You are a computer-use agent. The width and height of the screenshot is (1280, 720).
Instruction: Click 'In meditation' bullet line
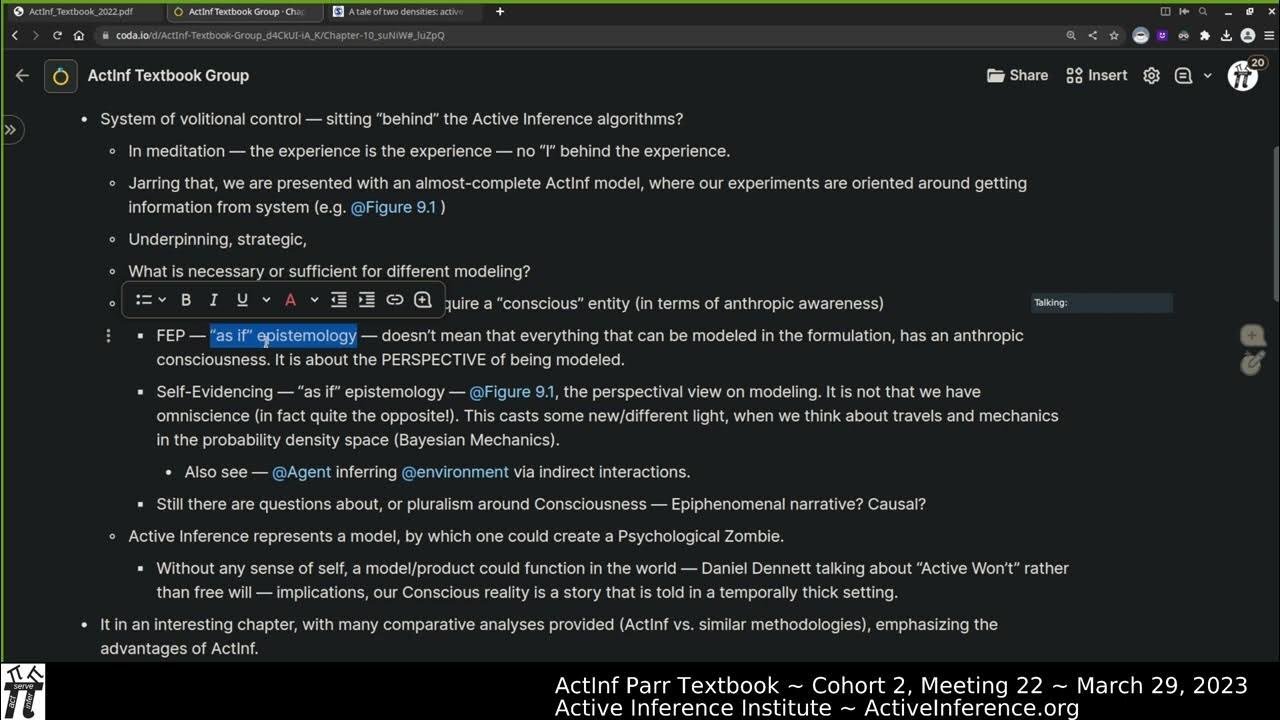pyautogui.click(x=429, y=151)
